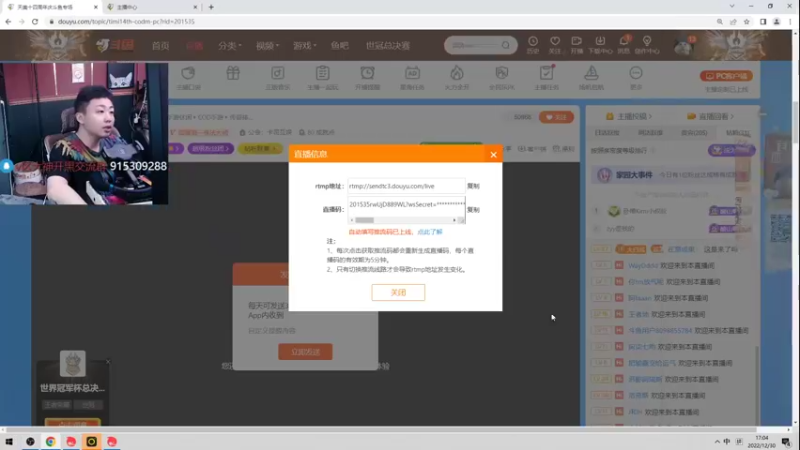This screenshot has height=450, width=800.
Task: Open Chrome from the Windows taskbar
Action: coord(51,441)
